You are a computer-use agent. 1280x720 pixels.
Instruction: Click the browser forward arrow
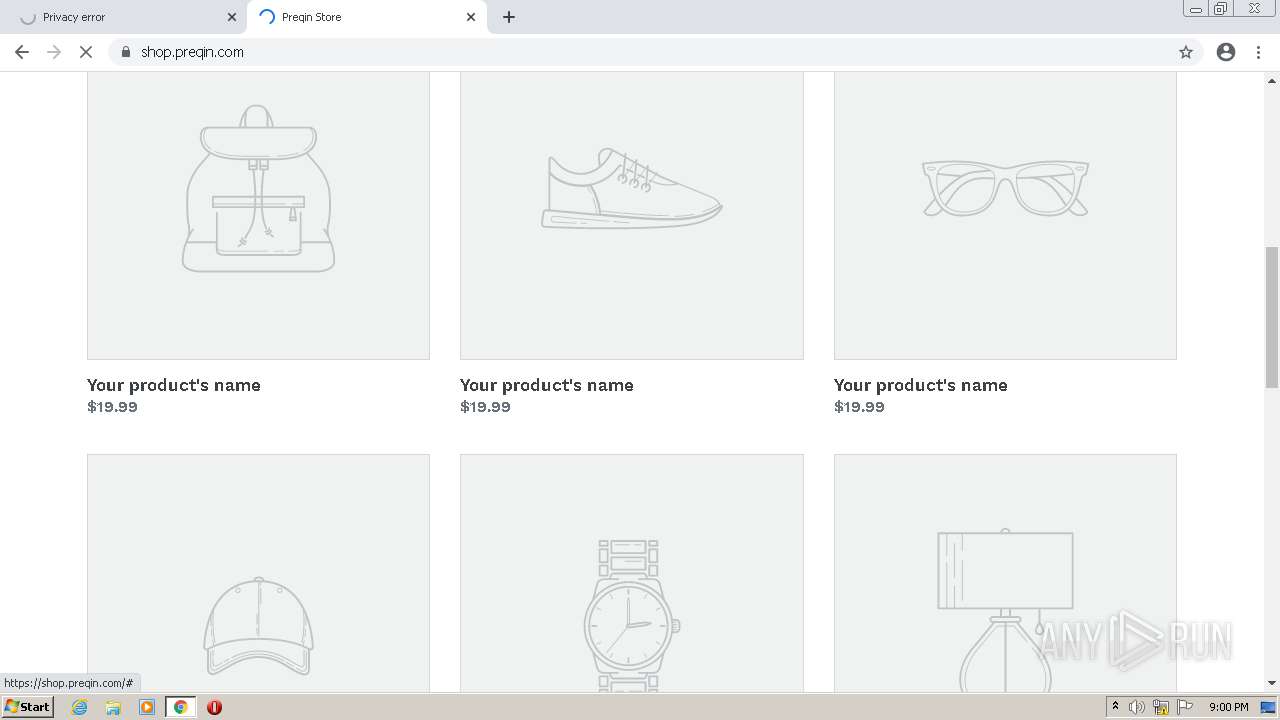54,52
